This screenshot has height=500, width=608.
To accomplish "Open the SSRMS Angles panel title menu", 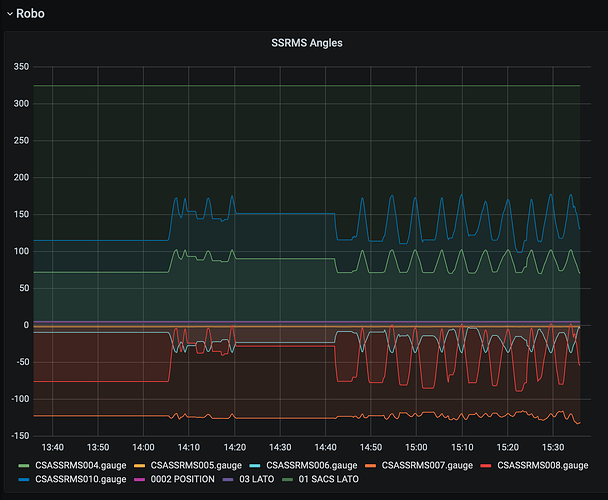I will pyautogui.click(x=306, y=43).
